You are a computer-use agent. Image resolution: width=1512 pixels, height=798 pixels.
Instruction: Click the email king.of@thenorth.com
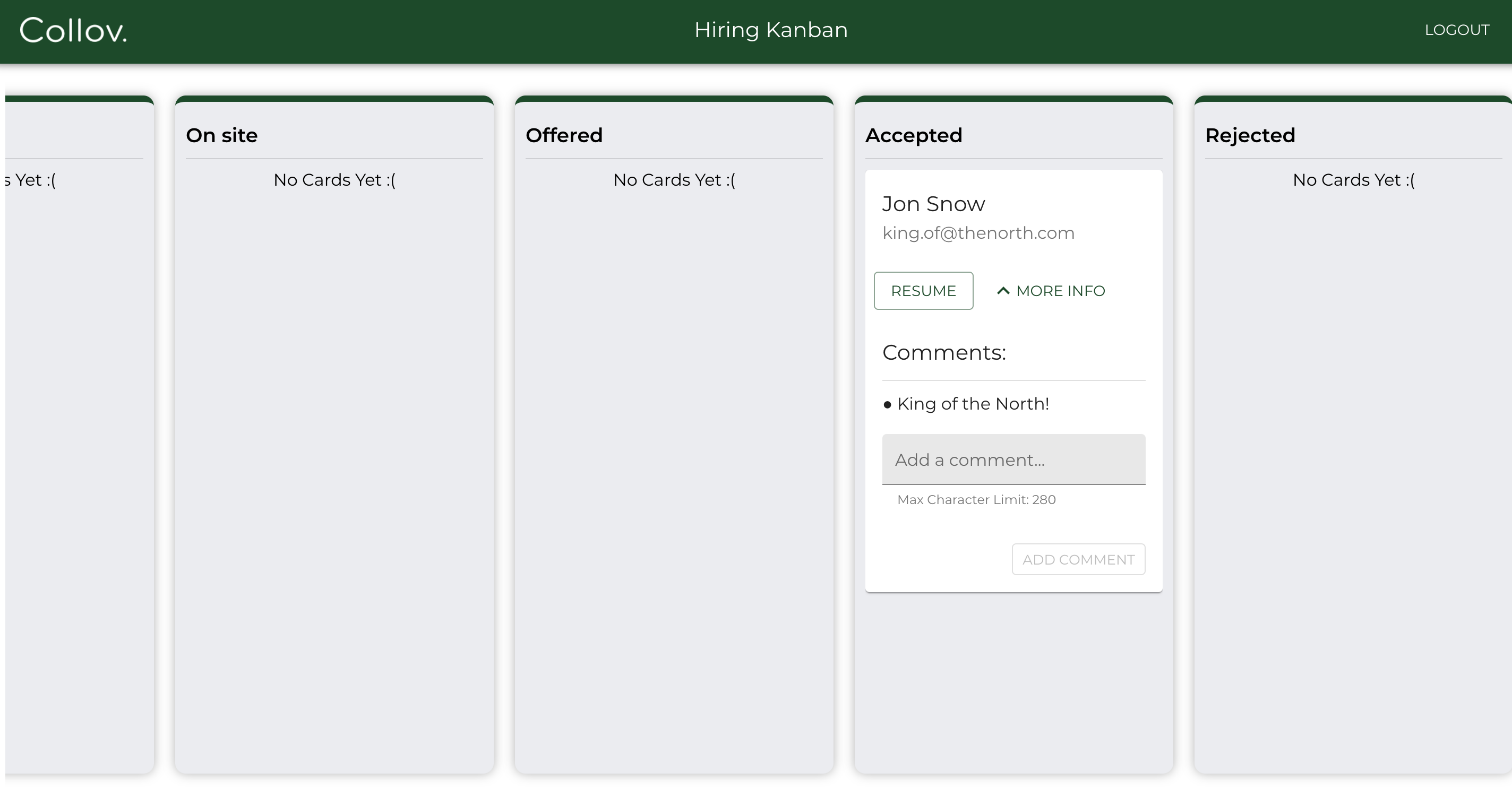978,233
